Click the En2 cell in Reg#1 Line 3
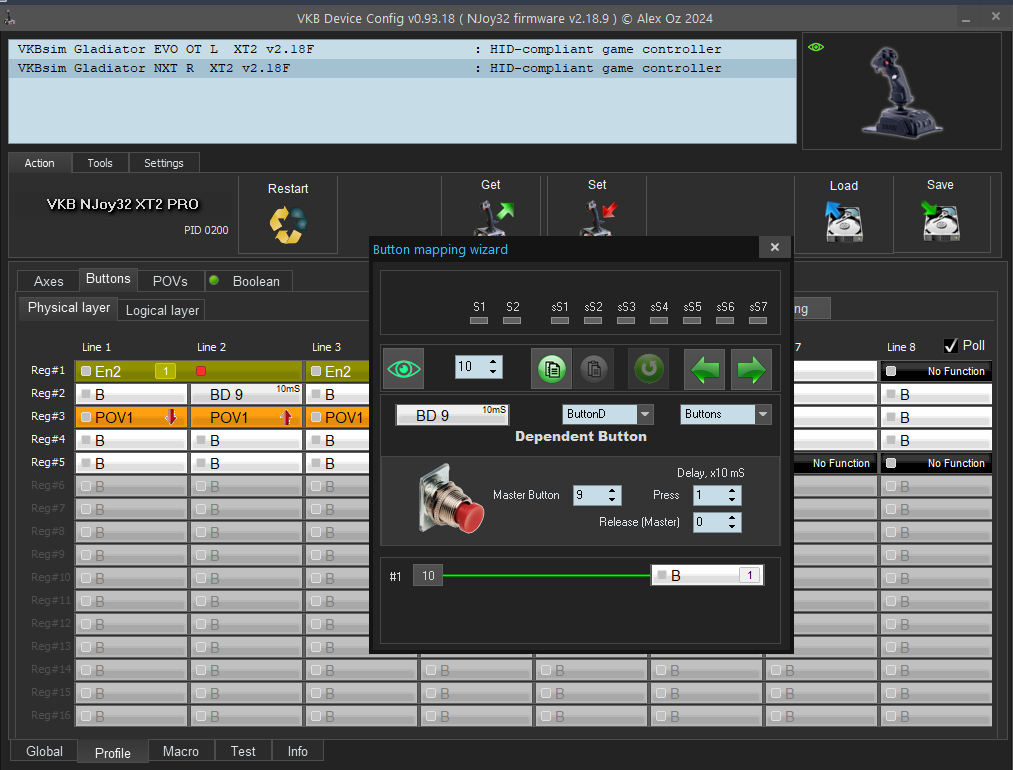This screenshot has height=770, width=1013. point(337,371)
